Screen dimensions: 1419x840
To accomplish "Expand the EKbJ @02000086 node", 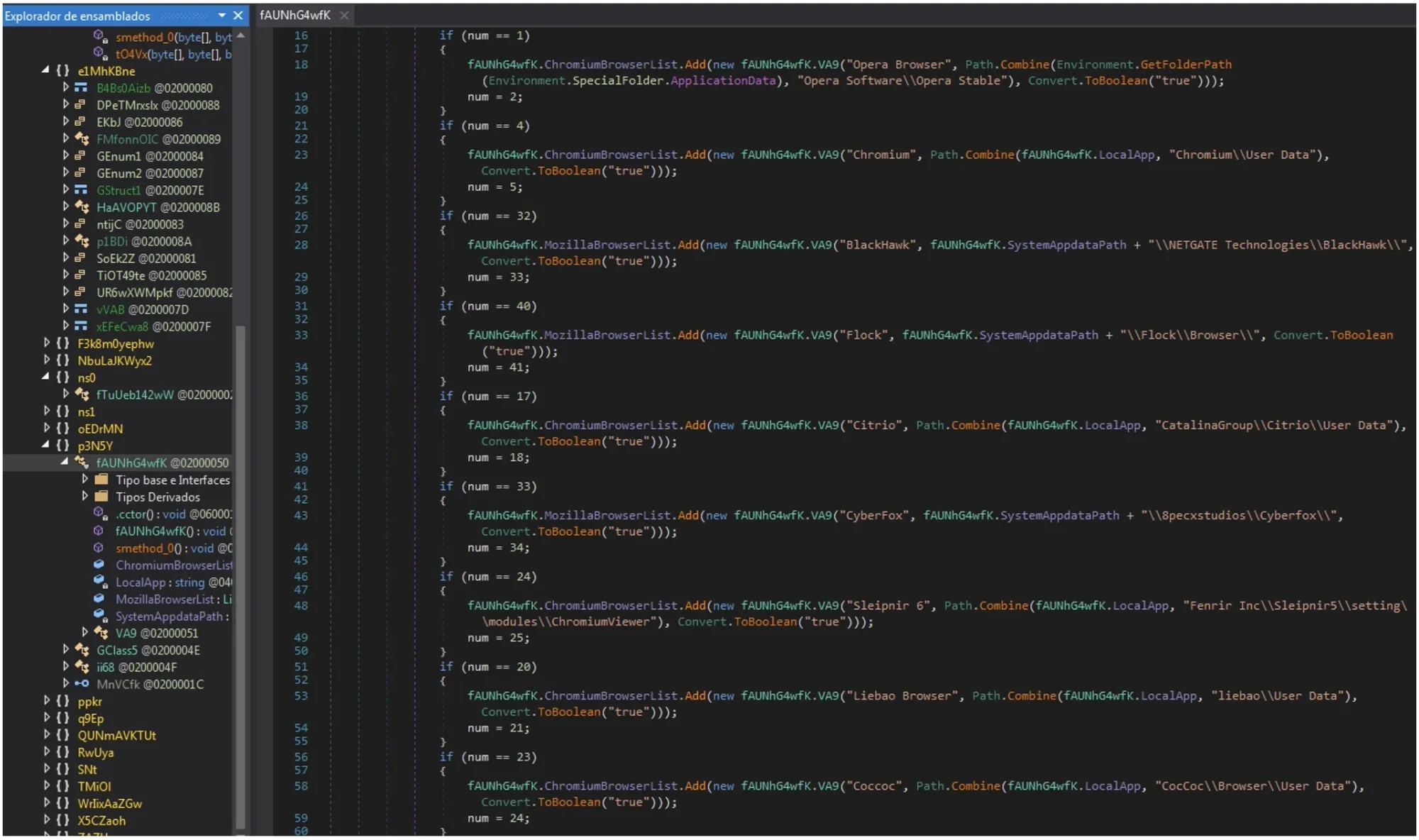I will pyautogui.click(x=65, y=121).
